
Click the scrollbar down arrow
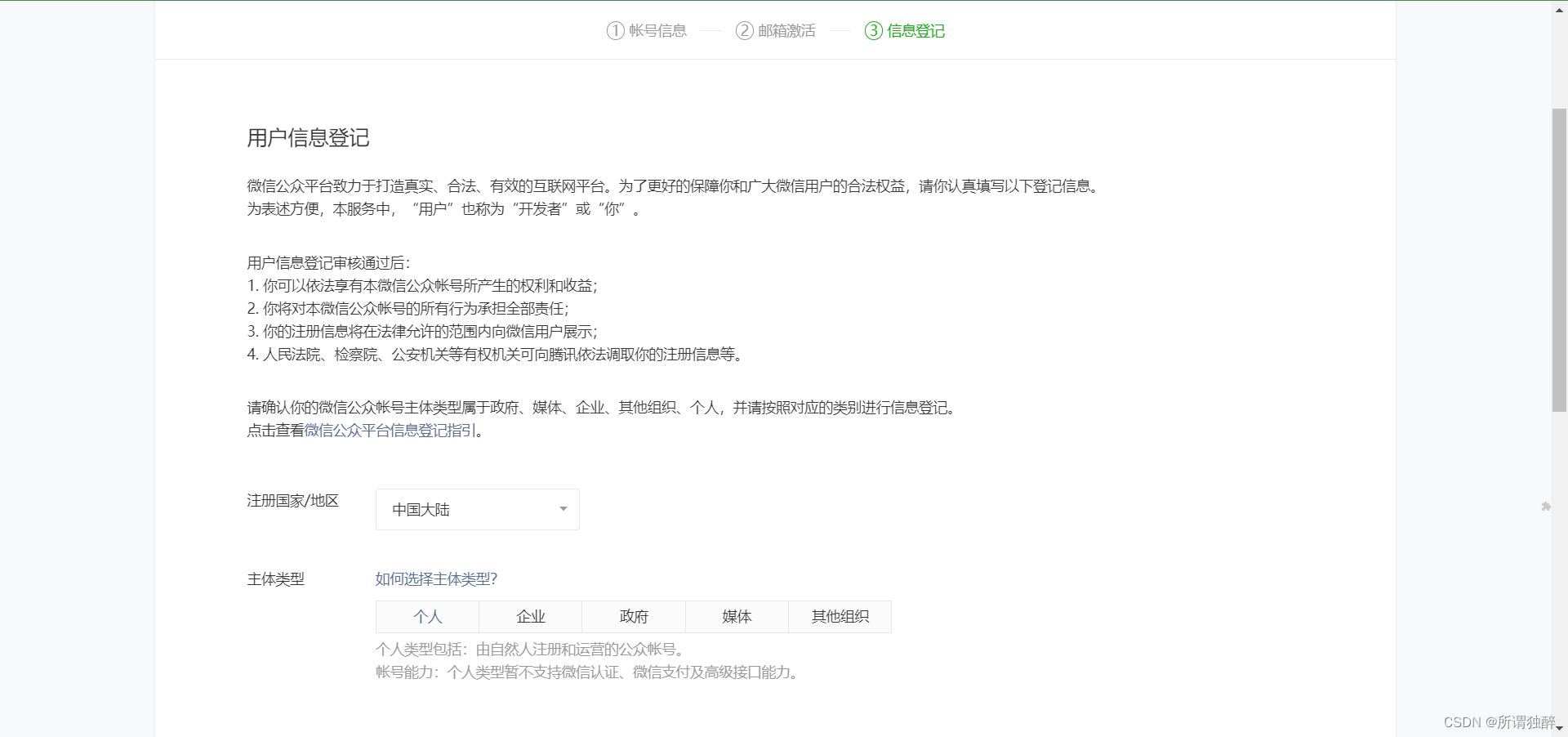[x=1559, y=729]
